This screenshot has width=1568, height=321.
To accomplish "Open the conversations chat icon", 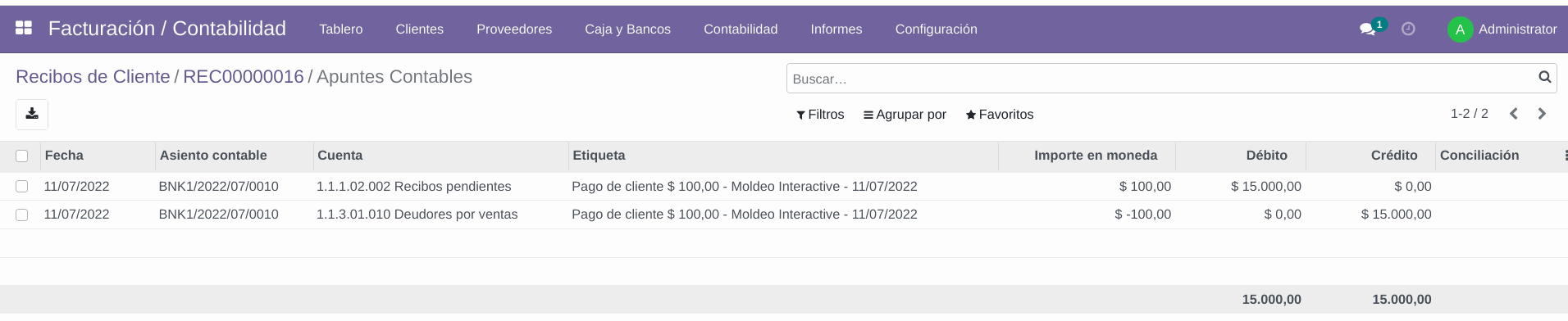I will tap(1367, 29).
